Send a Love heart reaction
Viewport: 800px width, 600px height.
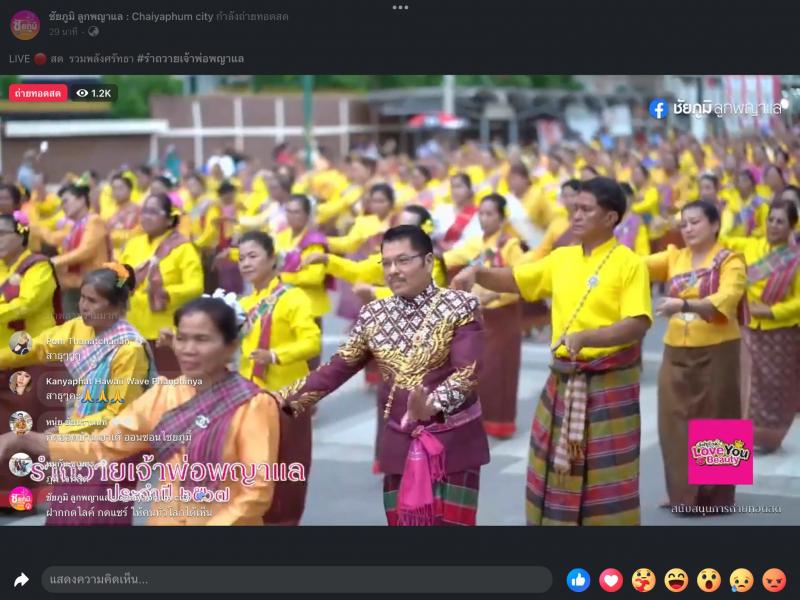pos(611,580)
